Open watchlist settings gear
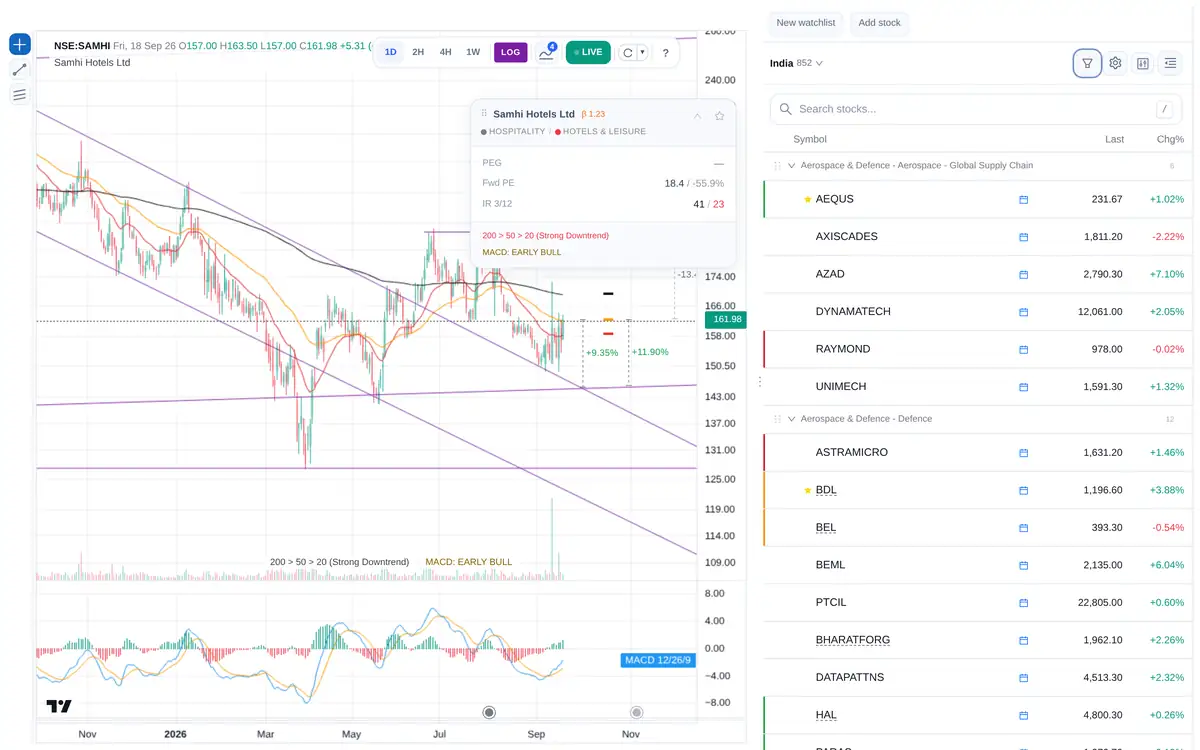 click(x=1115, y=63)
